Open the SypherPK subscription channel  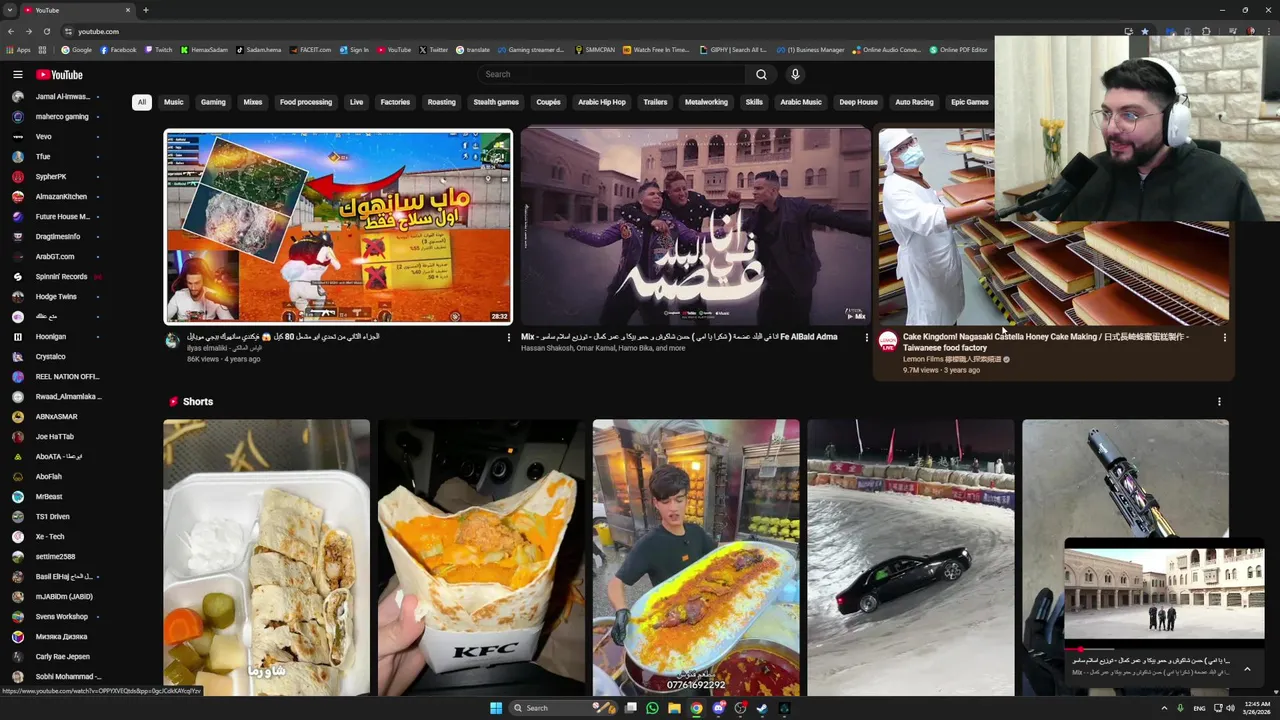[55, 176]
